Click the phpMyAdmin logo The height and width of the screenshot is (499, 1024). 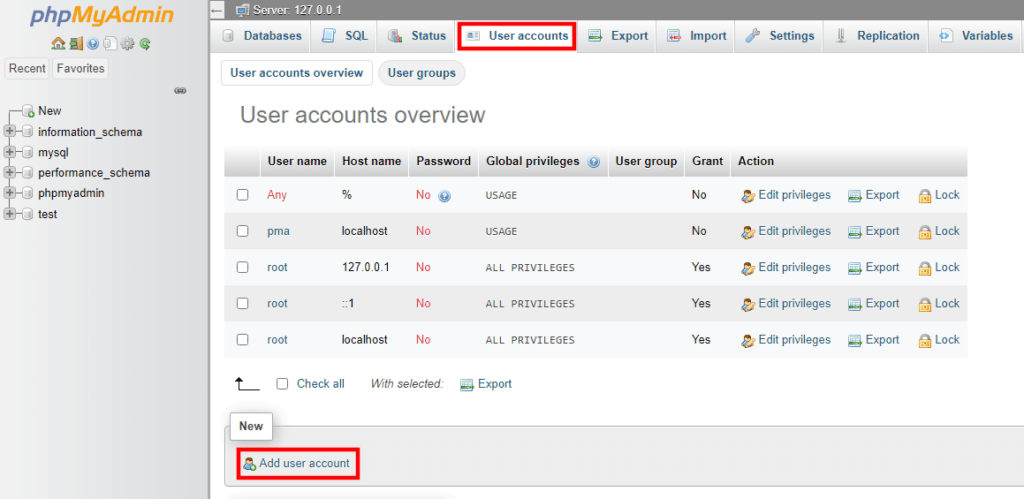pos(101,16)
